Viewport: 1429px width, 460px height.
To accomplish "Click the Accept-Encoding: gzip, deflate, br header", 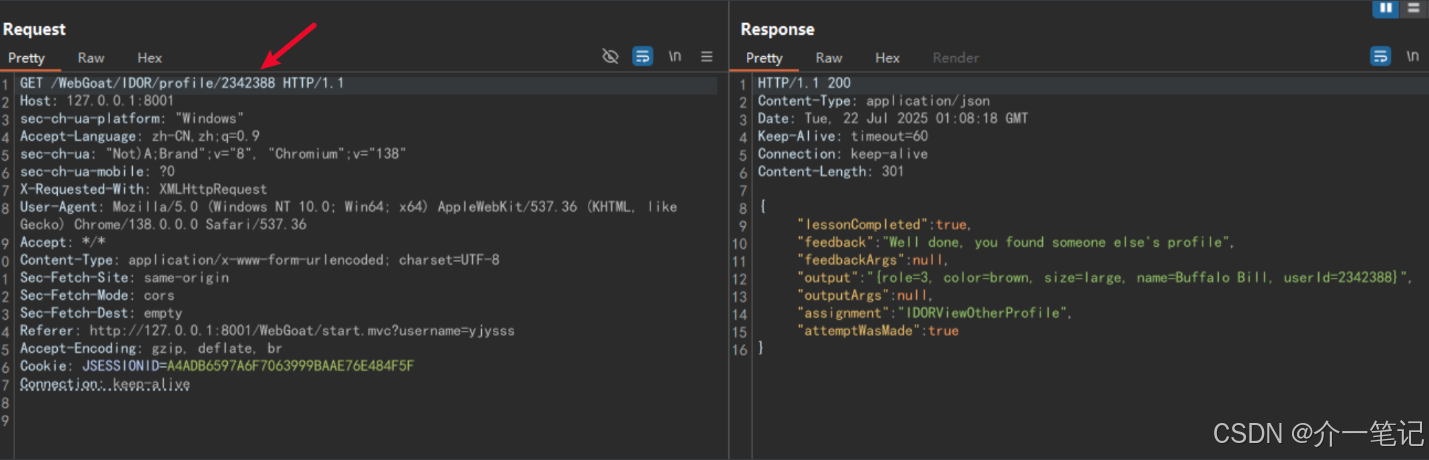I will [x=151, y=349].
